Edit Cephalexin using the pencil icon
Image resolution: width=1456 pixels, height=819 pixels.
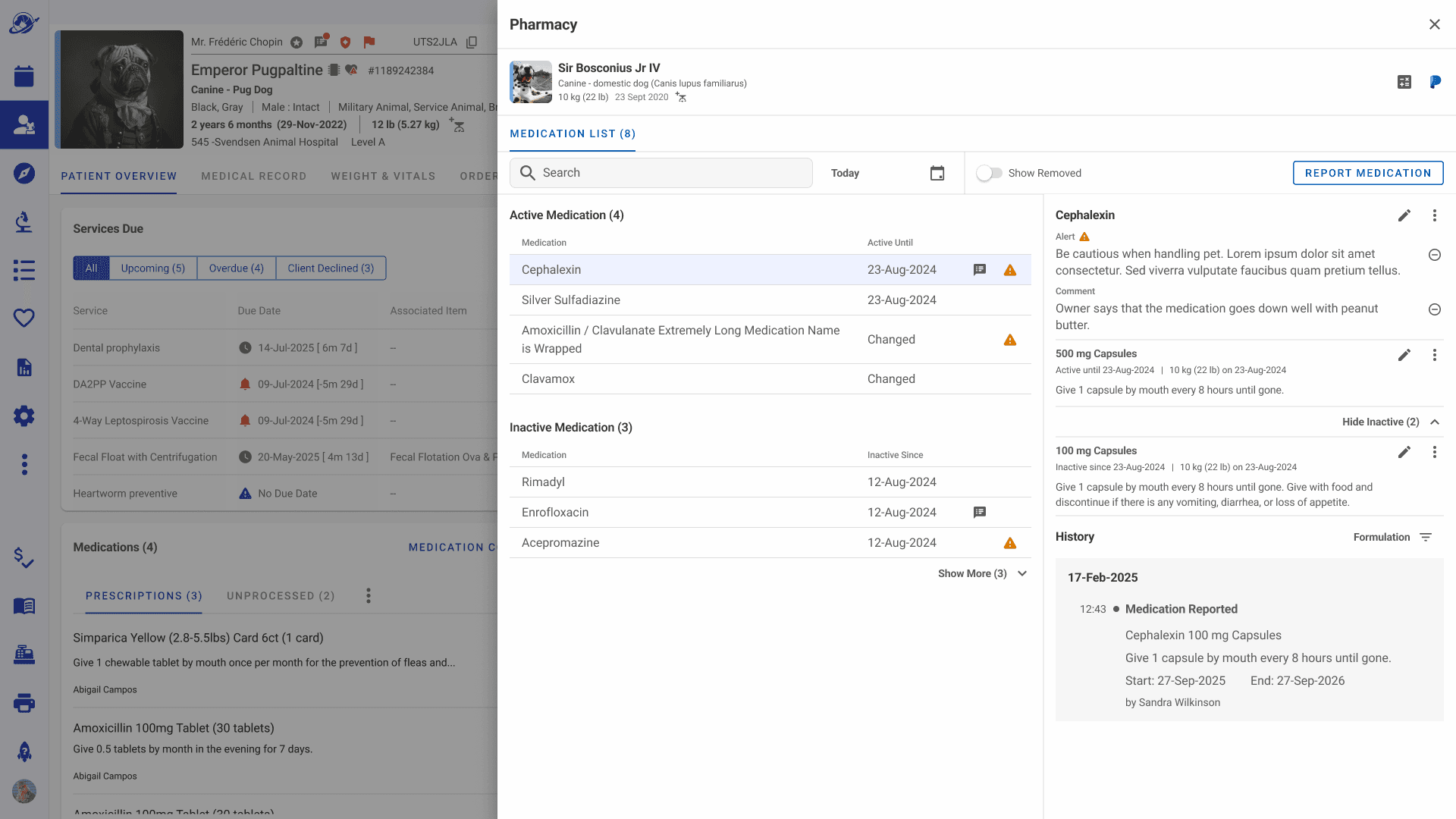pyautogui.click(x=1404, y=215)
